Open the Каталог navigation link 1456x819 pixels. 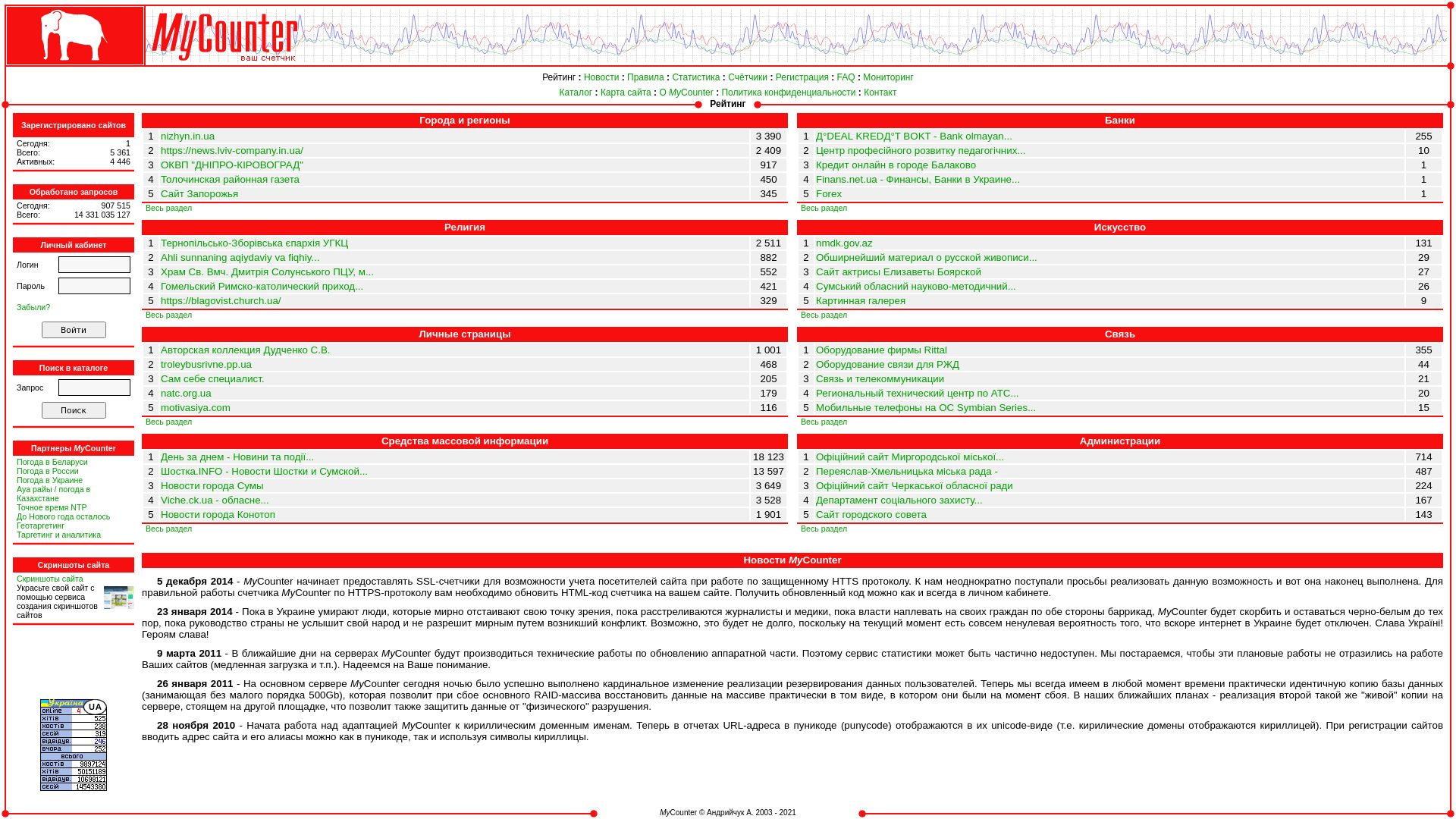point(576,93)
